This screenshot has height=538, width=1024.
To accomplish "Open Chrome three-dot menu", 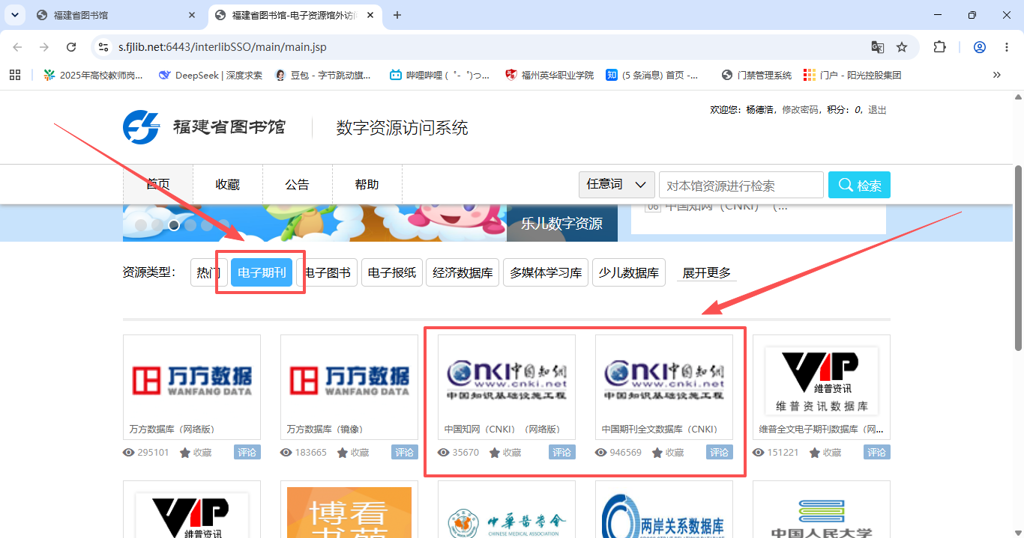I will tap(1006, 47).
